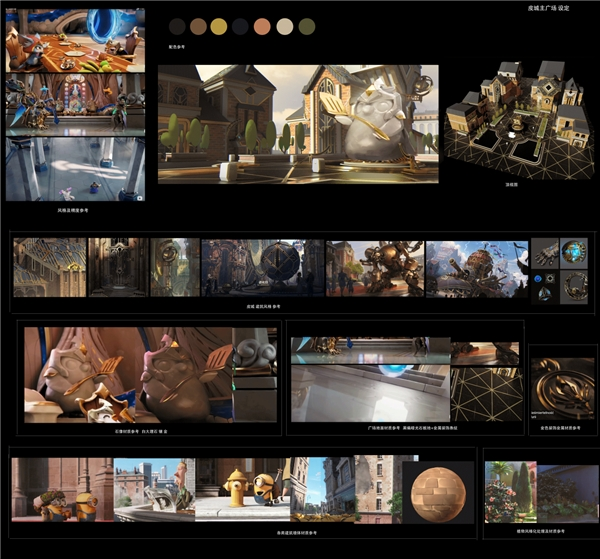Select the minion beside yellow fire hydrant image
This screenshot has width=600, height=559.
[243, 489]
